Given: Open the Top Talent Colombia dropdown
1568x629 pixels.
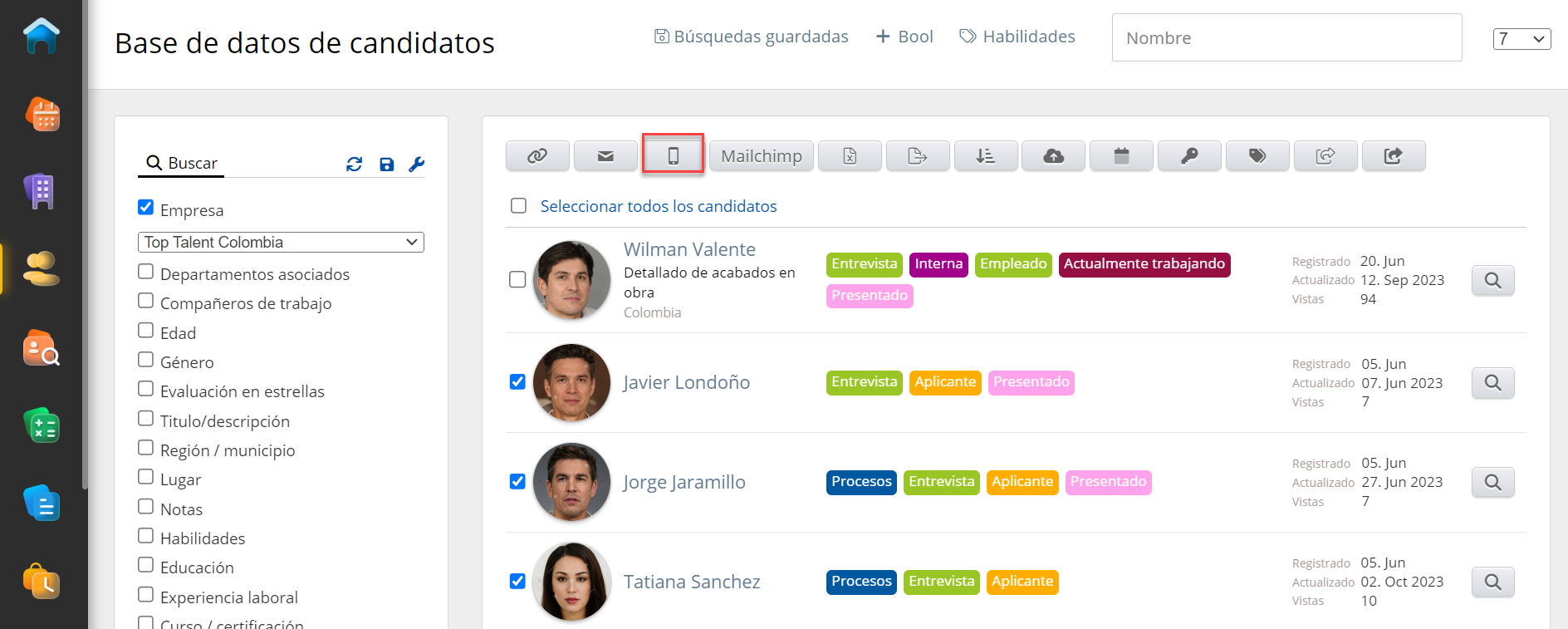Looking at the screenshot, I should [x=281, y=242].
